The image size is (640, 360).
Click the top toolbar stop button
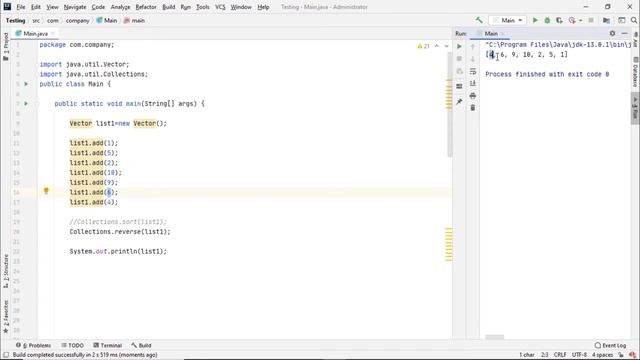591,20
